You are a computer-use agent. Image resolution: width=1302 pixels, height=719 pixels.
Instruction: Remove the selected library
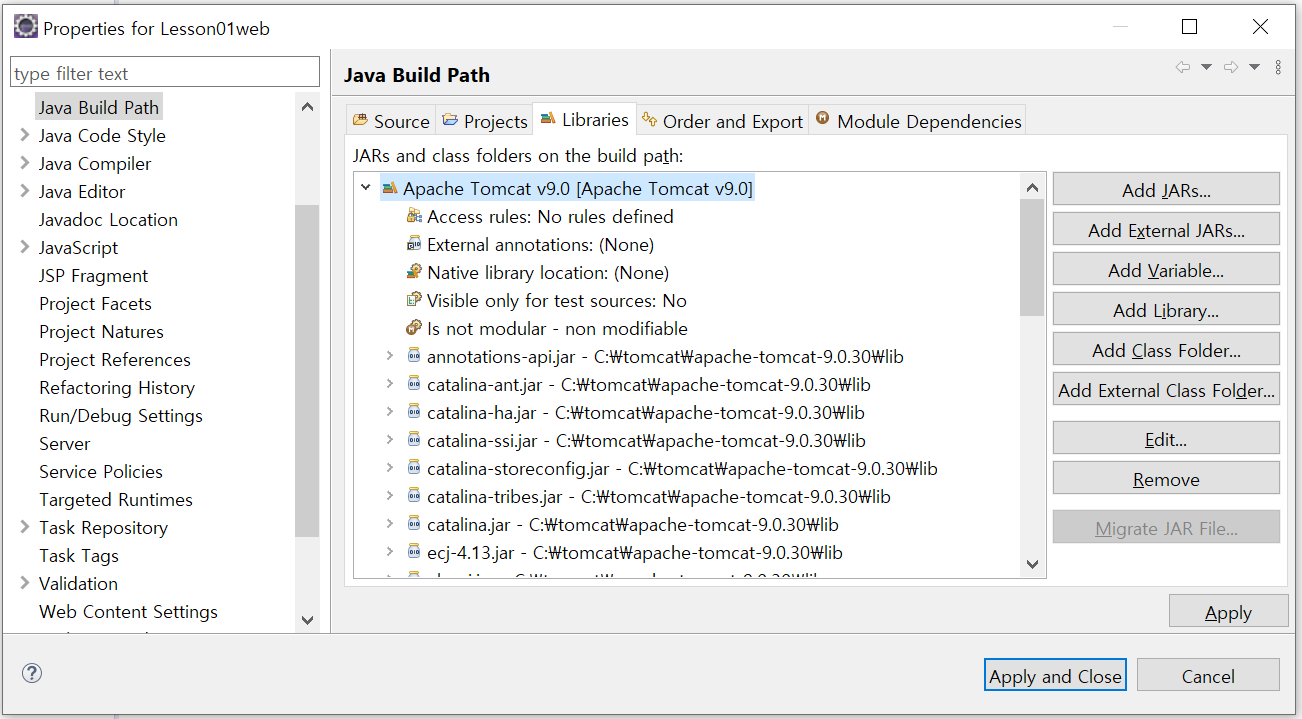point(1166,479)
